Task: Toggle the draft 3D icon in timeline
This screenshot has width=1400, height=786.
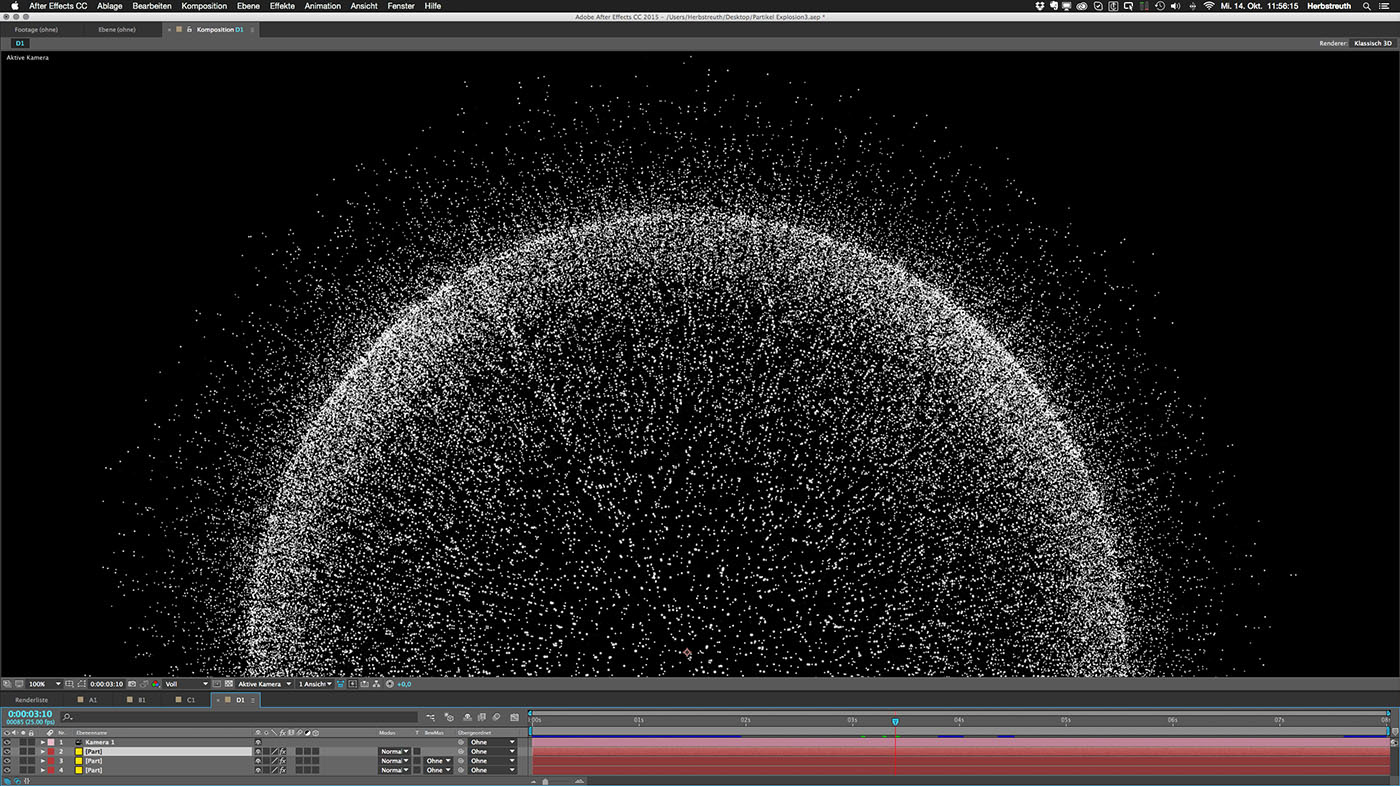Action: [449, 717]
